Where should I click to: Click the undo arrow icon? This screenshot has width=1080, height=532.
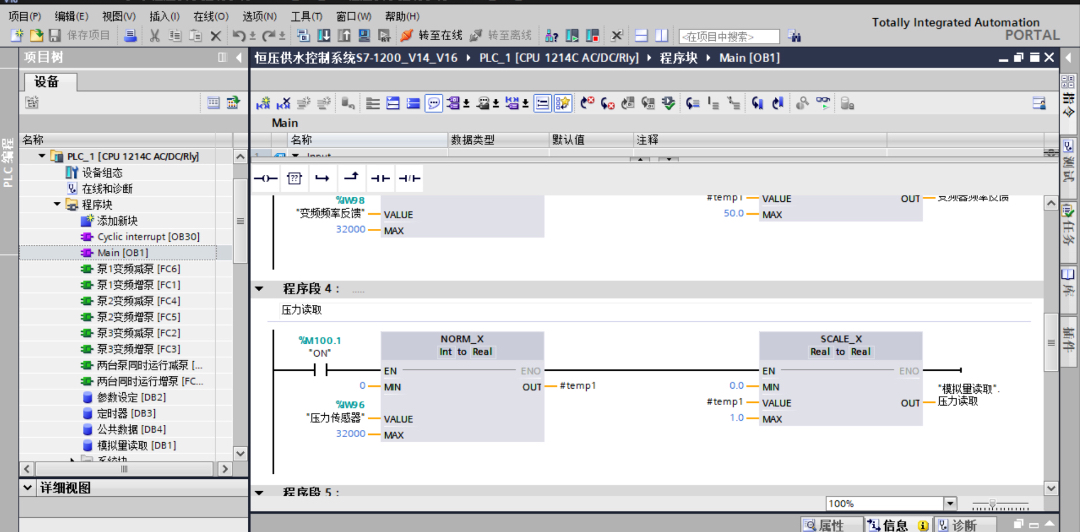pyautogui.click(x=239, y=35)
